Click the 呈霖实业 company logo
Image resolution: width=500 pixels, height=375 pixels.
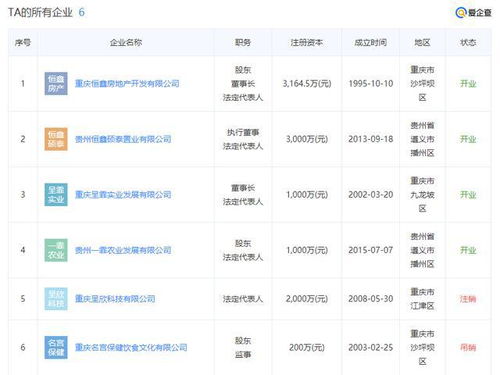(56, 195)
